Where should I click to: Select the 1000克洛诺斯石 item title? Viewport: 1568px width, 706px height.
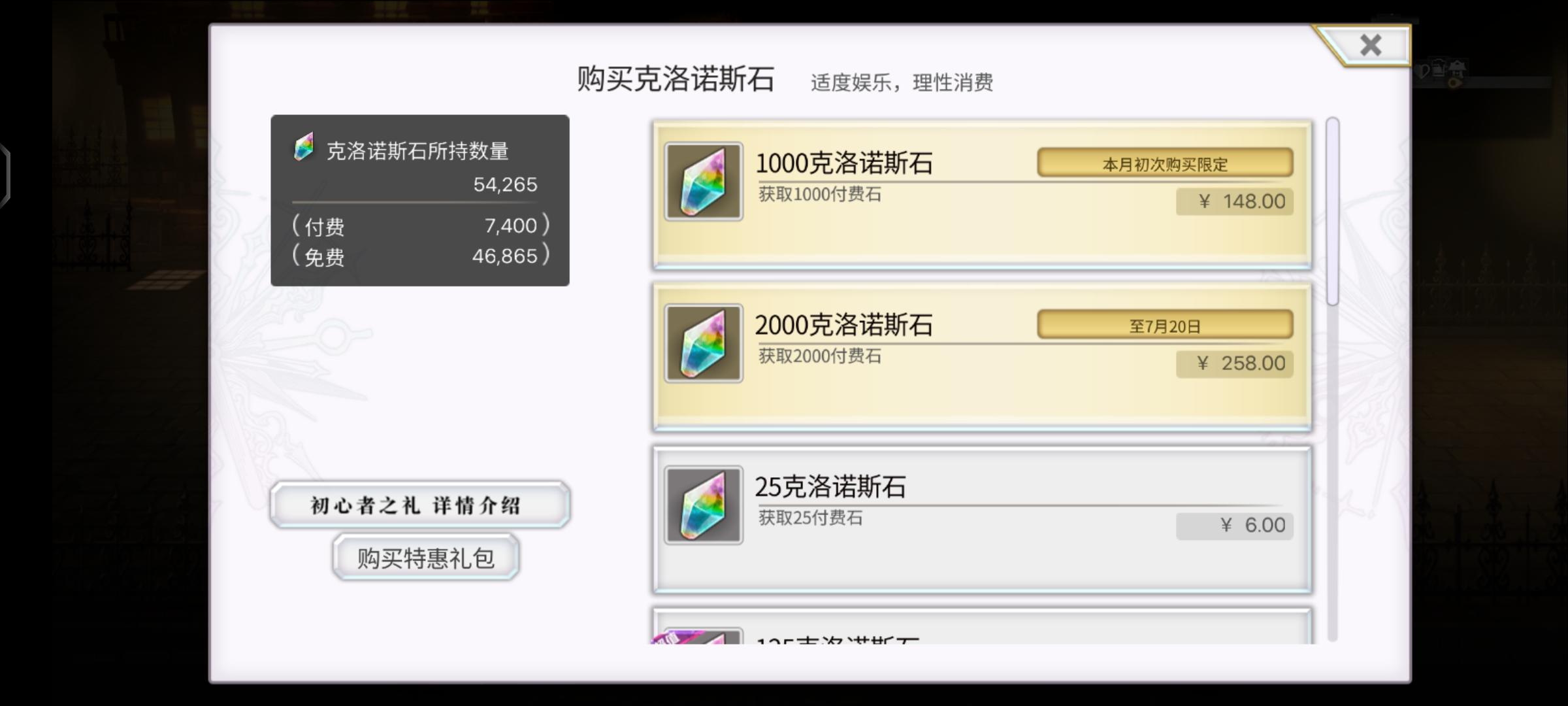pos(844,163)
